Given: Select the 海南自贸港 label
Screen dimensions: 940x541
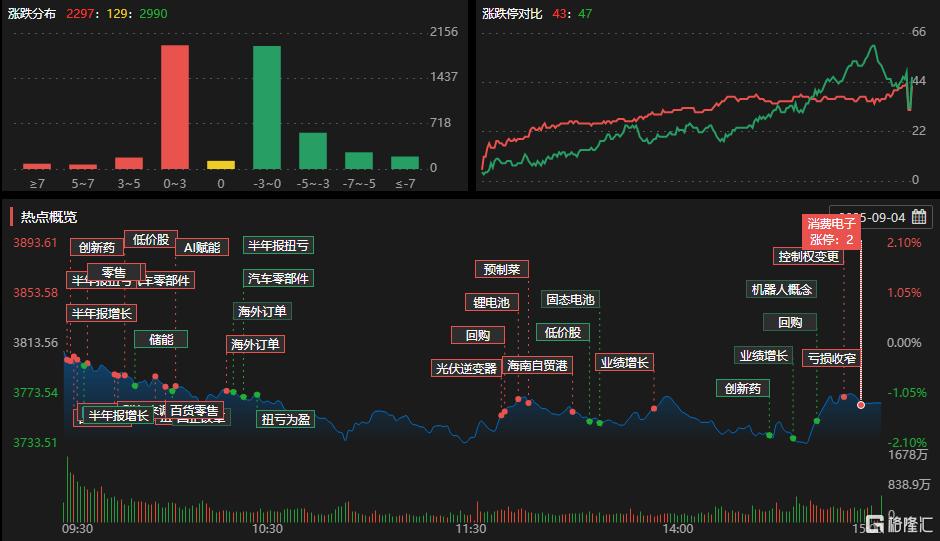Looking at the screenshot, I should tap(537, 365).
